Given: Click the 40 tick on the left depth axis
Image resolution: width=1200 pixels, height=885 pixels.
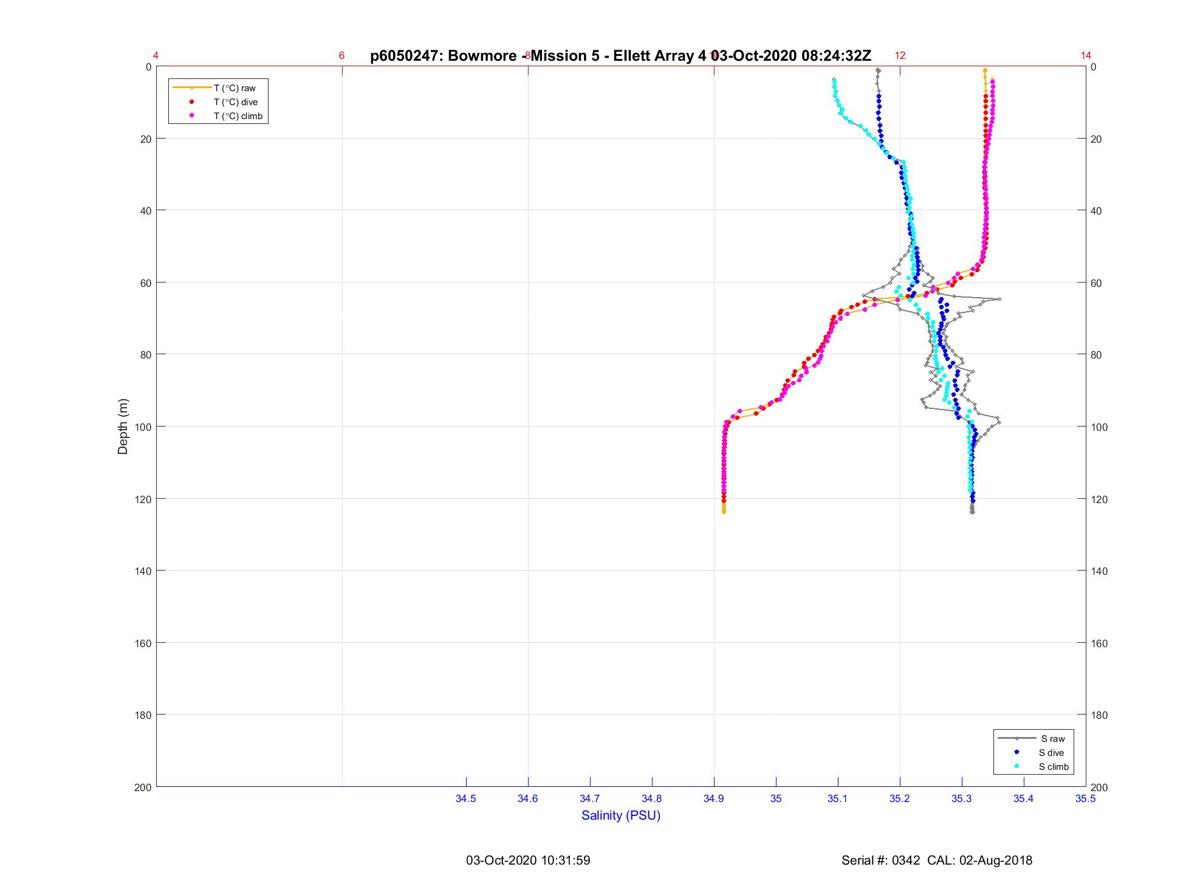Looking at the screenshot, I should [x=145, y=211].
